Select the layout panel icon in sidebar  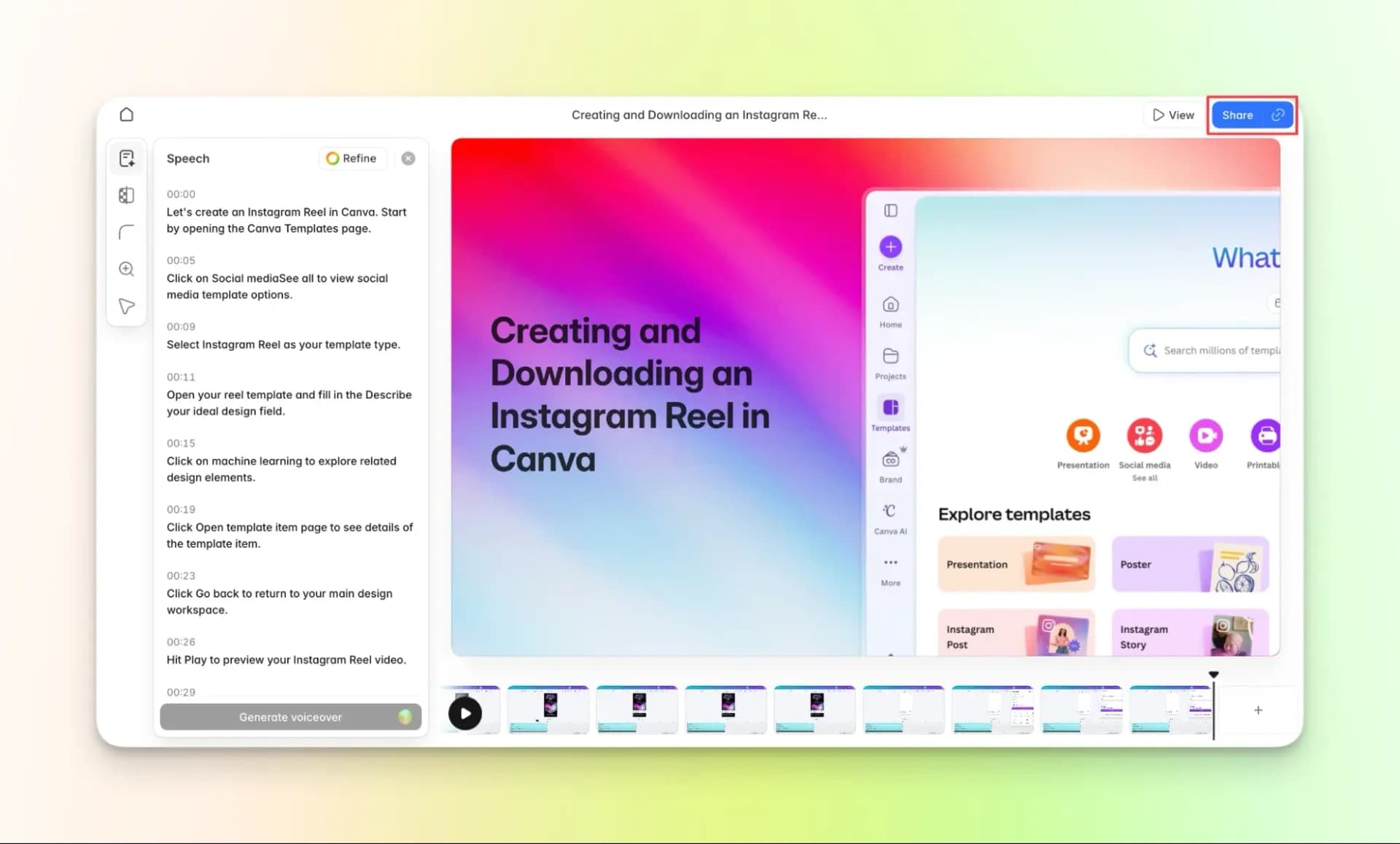point(126,195)
